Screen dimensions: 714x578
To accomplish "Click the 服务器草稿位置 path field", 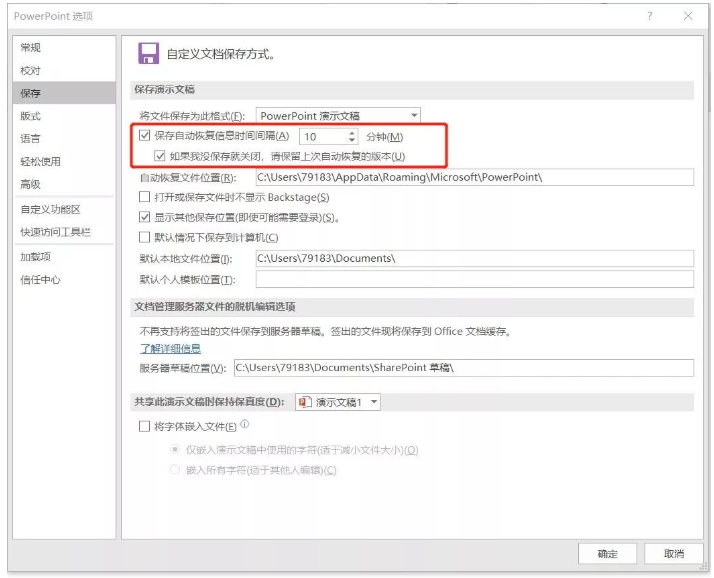I will point(464,368).
